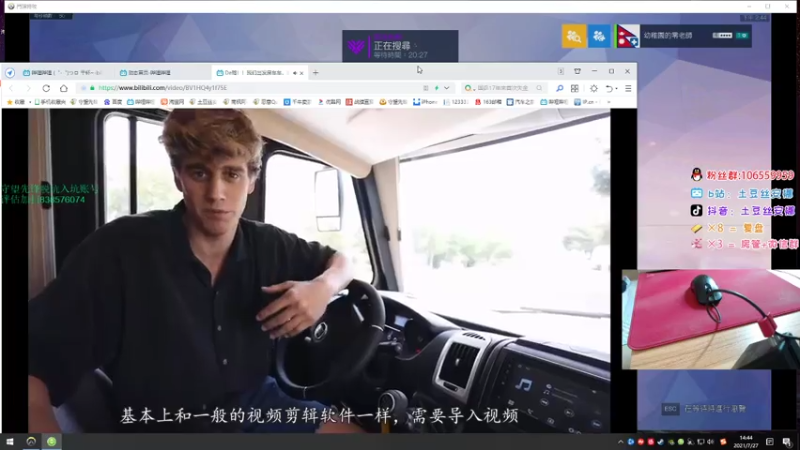Click the mouse webcam overlay

click(x=710, y=319)
